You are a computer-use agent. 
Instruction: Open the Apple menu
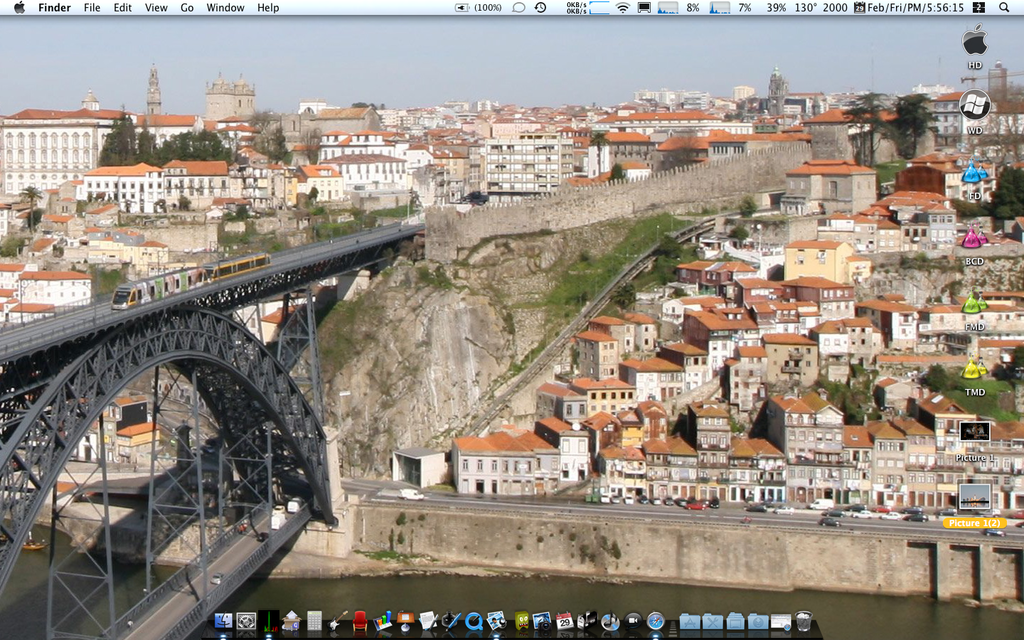pyautogui.click(x=19, y=7)
